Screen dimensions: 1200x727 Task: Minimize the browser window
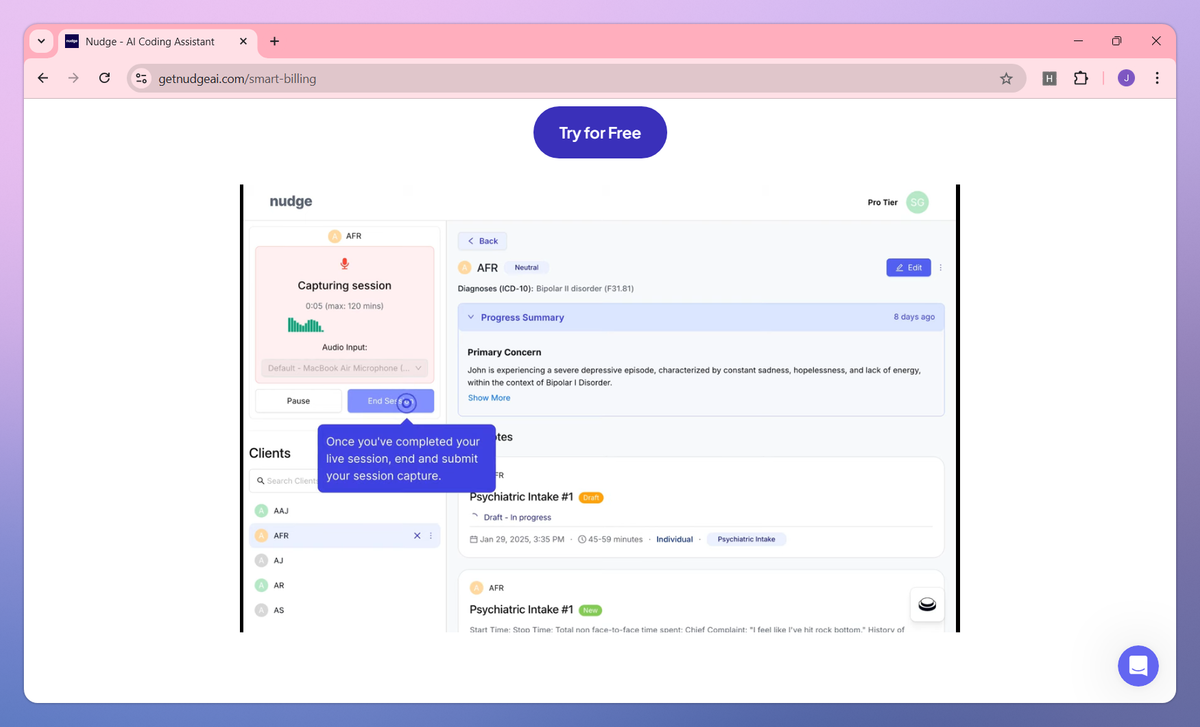coord(1078,41)
